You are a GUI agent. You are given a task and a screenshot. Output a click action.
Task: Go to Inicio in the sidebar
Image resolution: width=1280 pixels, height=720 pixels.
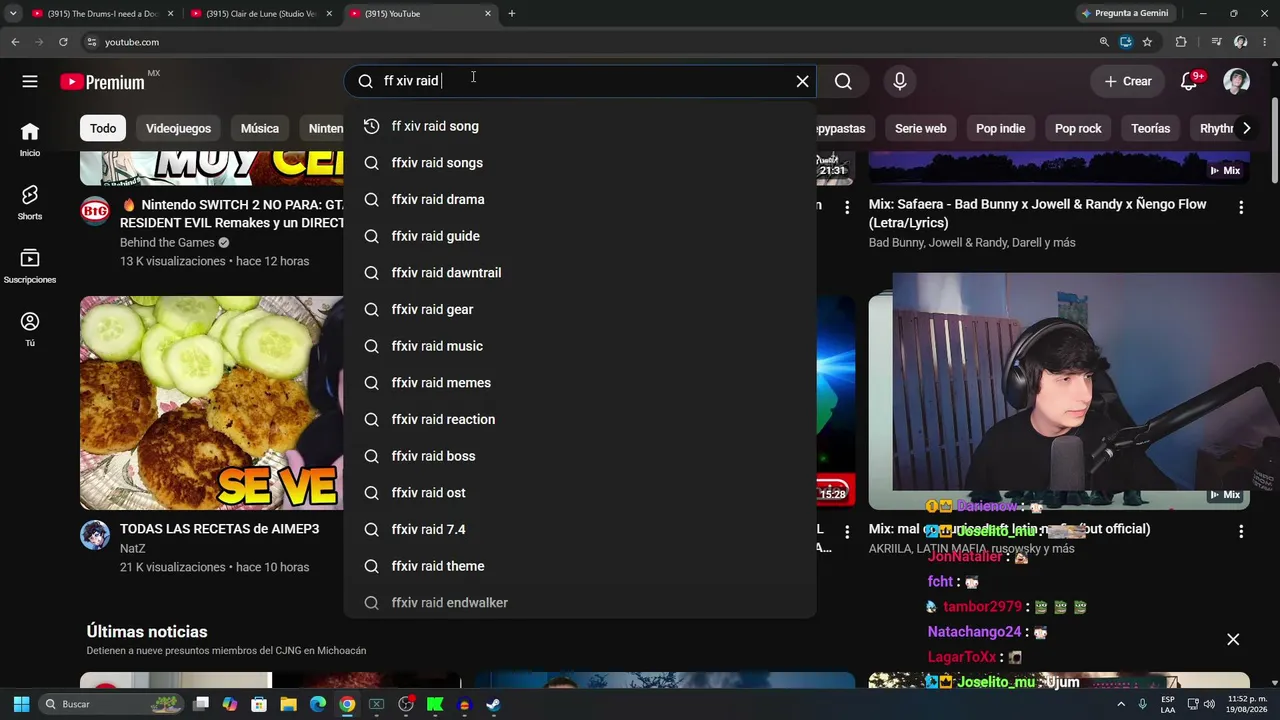click(30, 140)
